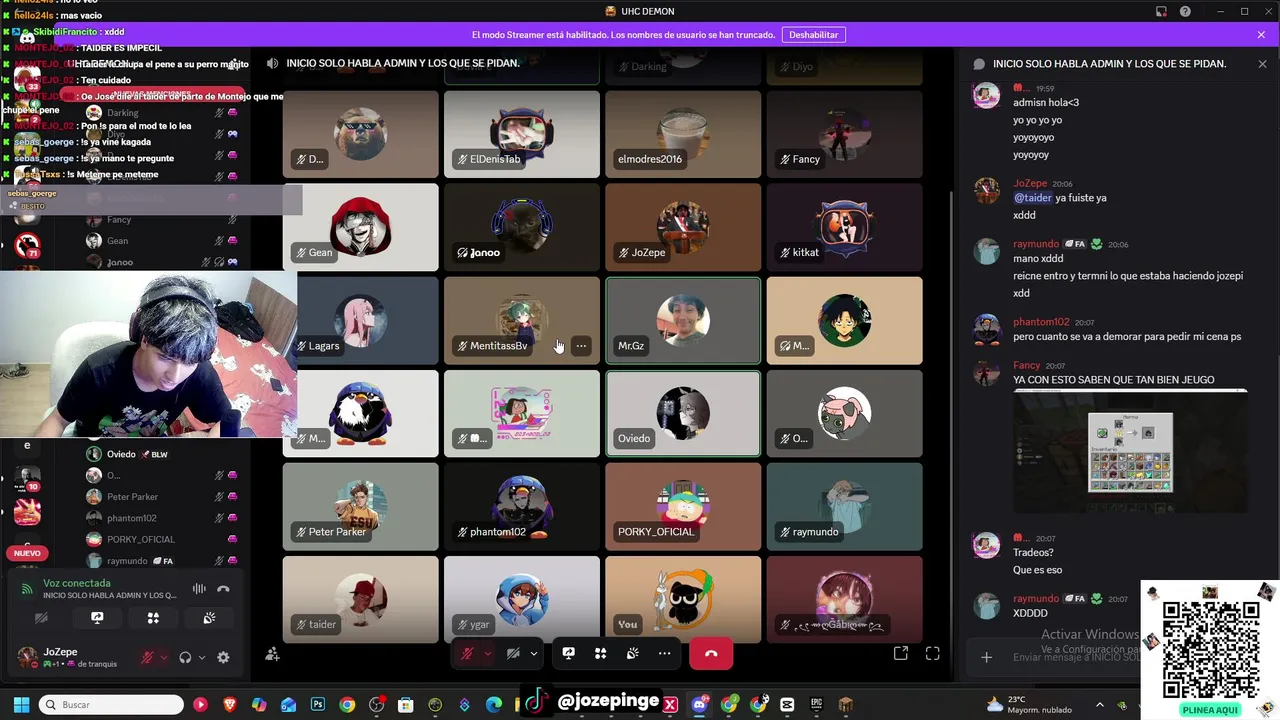Viewport: 1280px width, 720px height.
Task: Select the kitkat video tile
Action: 845,227
